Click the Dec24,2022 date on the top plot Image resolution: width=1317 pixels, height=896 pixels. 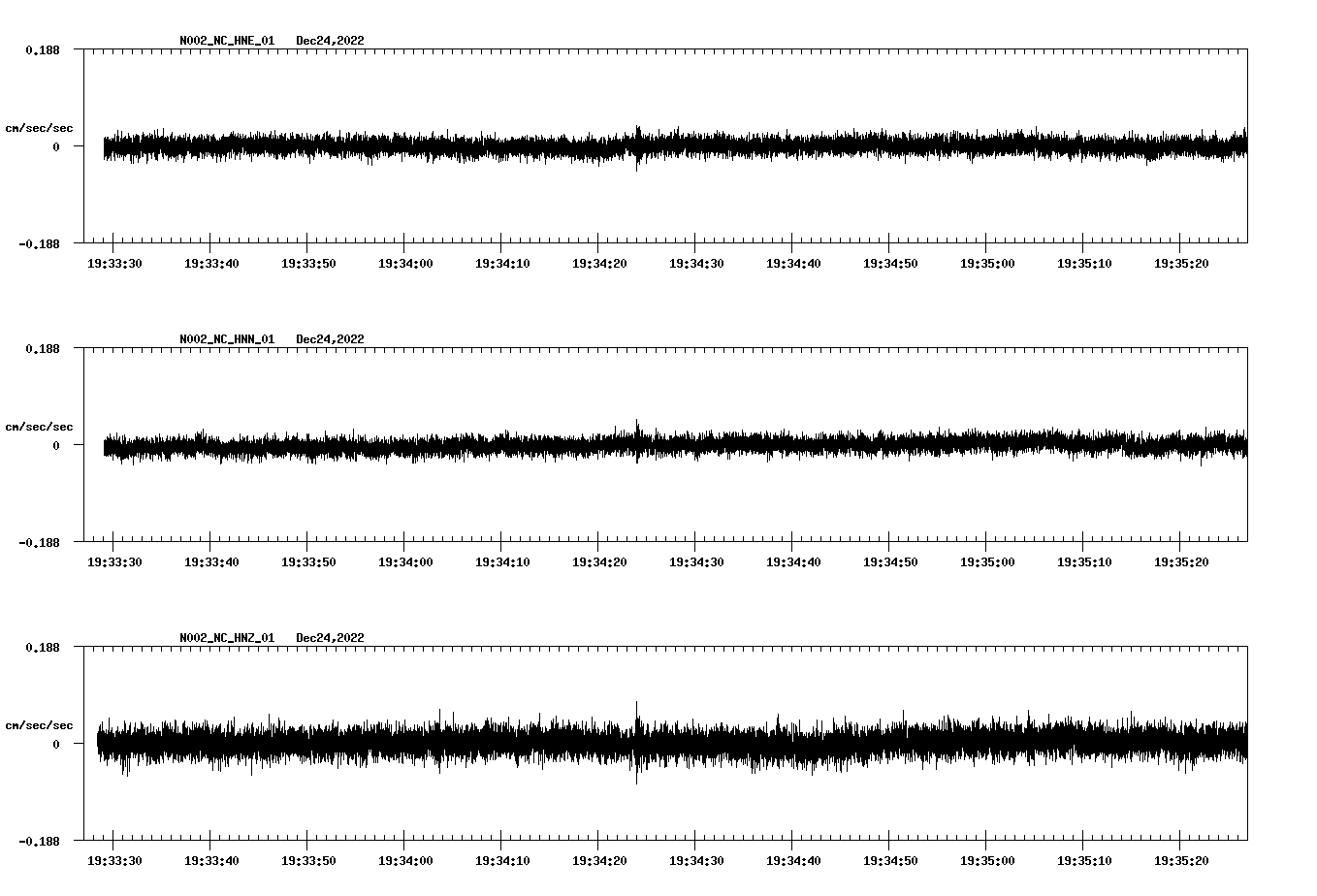pos(331,41)
